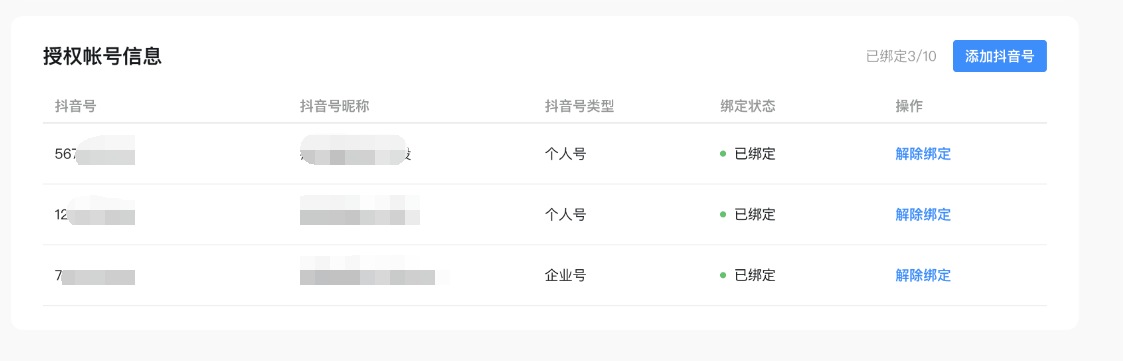The width and height of the screenshot is (1123, 361).
Task: Click the 添加抖音号 button
Action: click(999, 57)
